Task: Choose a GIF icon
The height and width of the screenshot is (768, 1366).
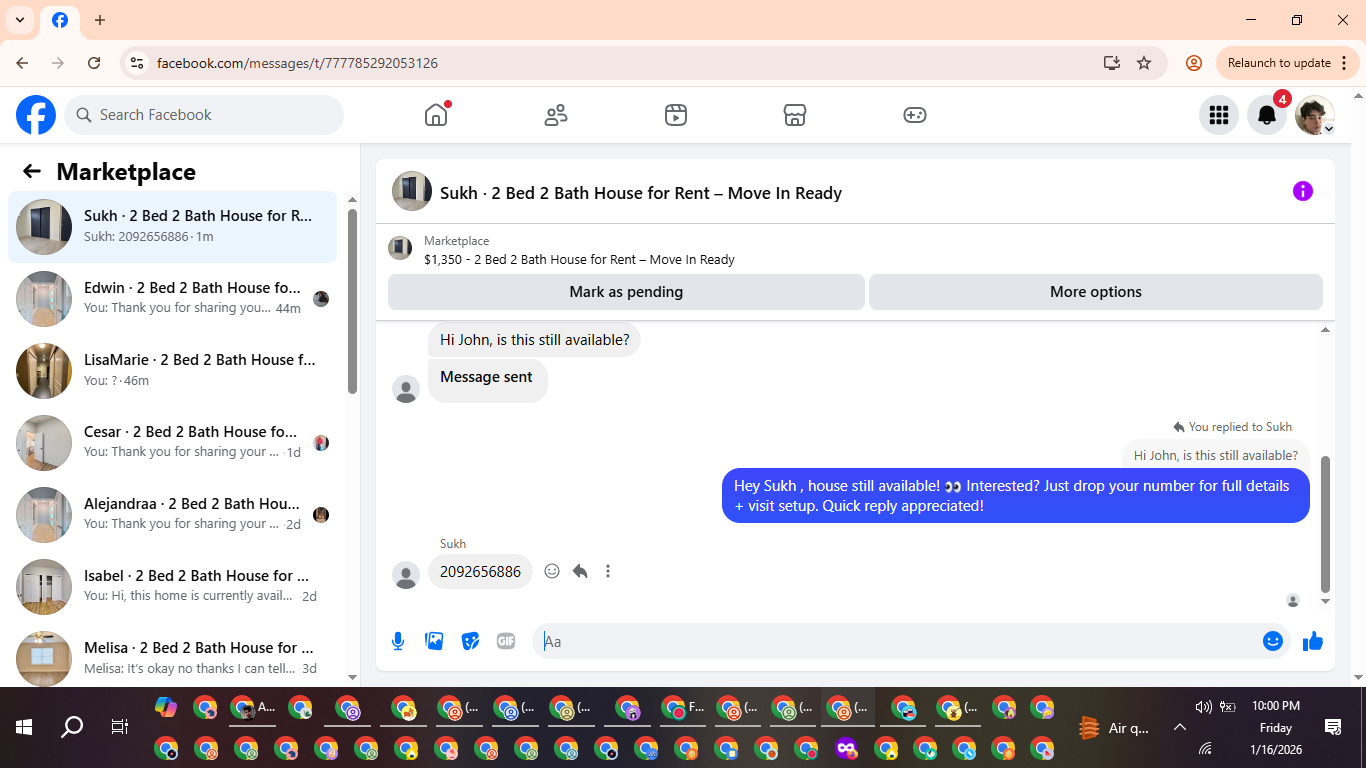Action: point(506,641)
